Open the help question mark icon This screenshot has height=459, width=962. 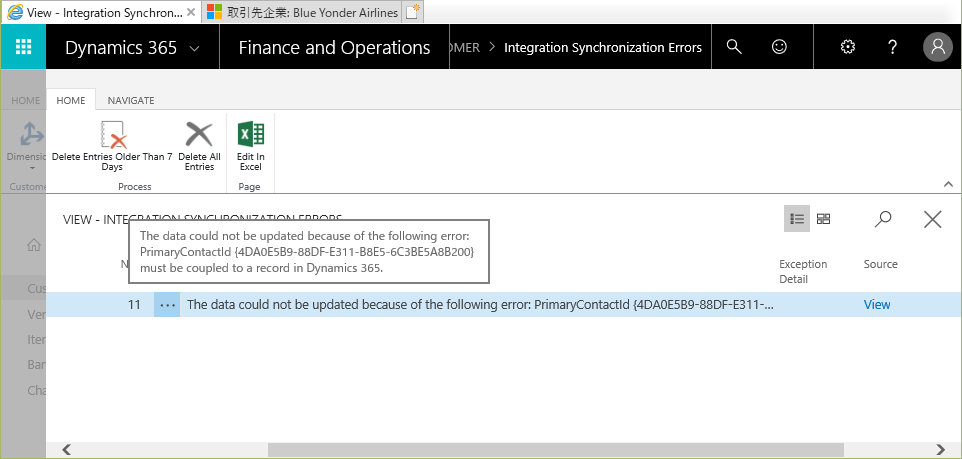point(893,47)
